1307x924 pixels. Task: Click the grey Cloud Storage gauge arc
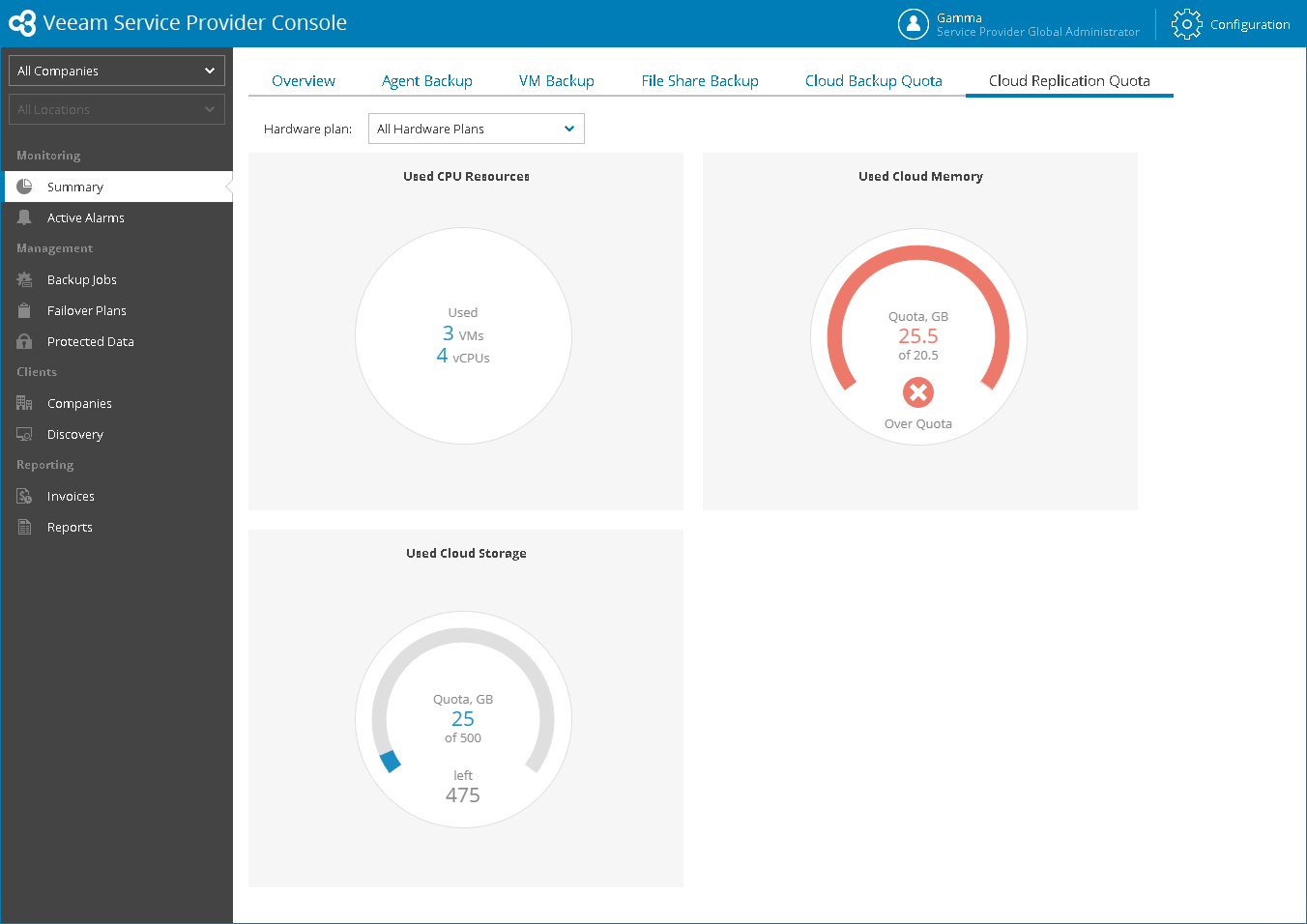click(x=463, y=636)
